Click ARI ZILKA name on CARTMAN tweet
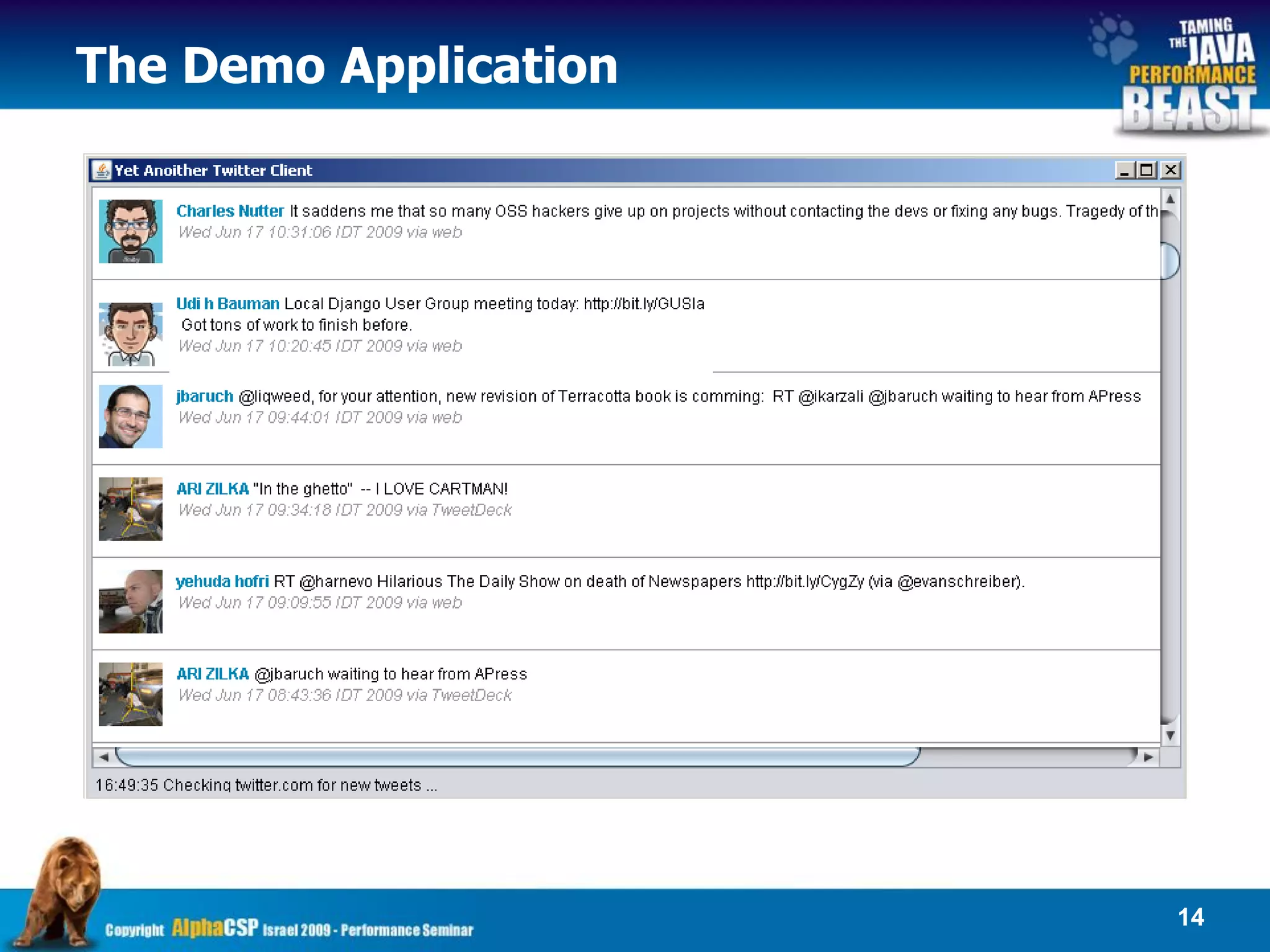Screen dimensions: 1270x952 (213, 489)
